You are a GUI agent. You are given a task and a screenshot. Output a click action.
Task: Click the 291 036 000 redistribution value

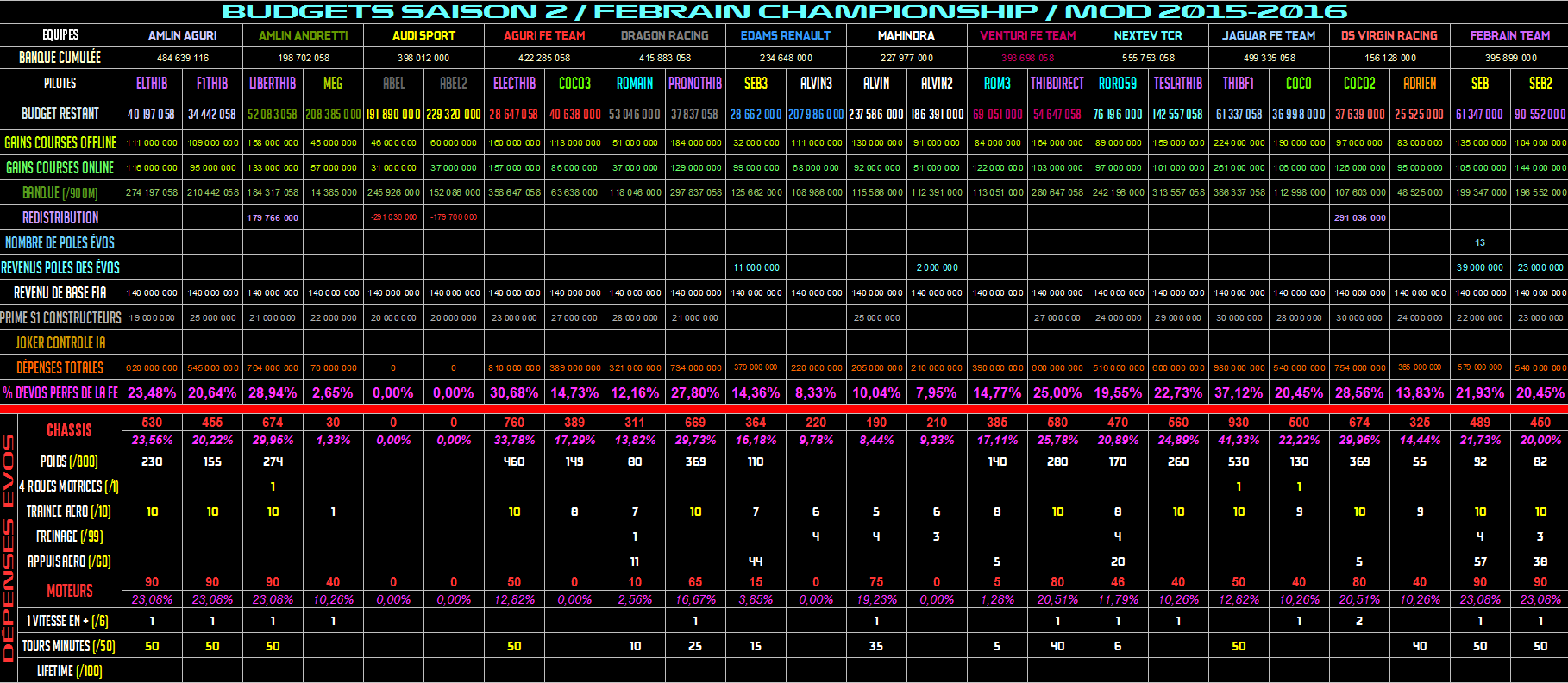tap(1359, 217)
